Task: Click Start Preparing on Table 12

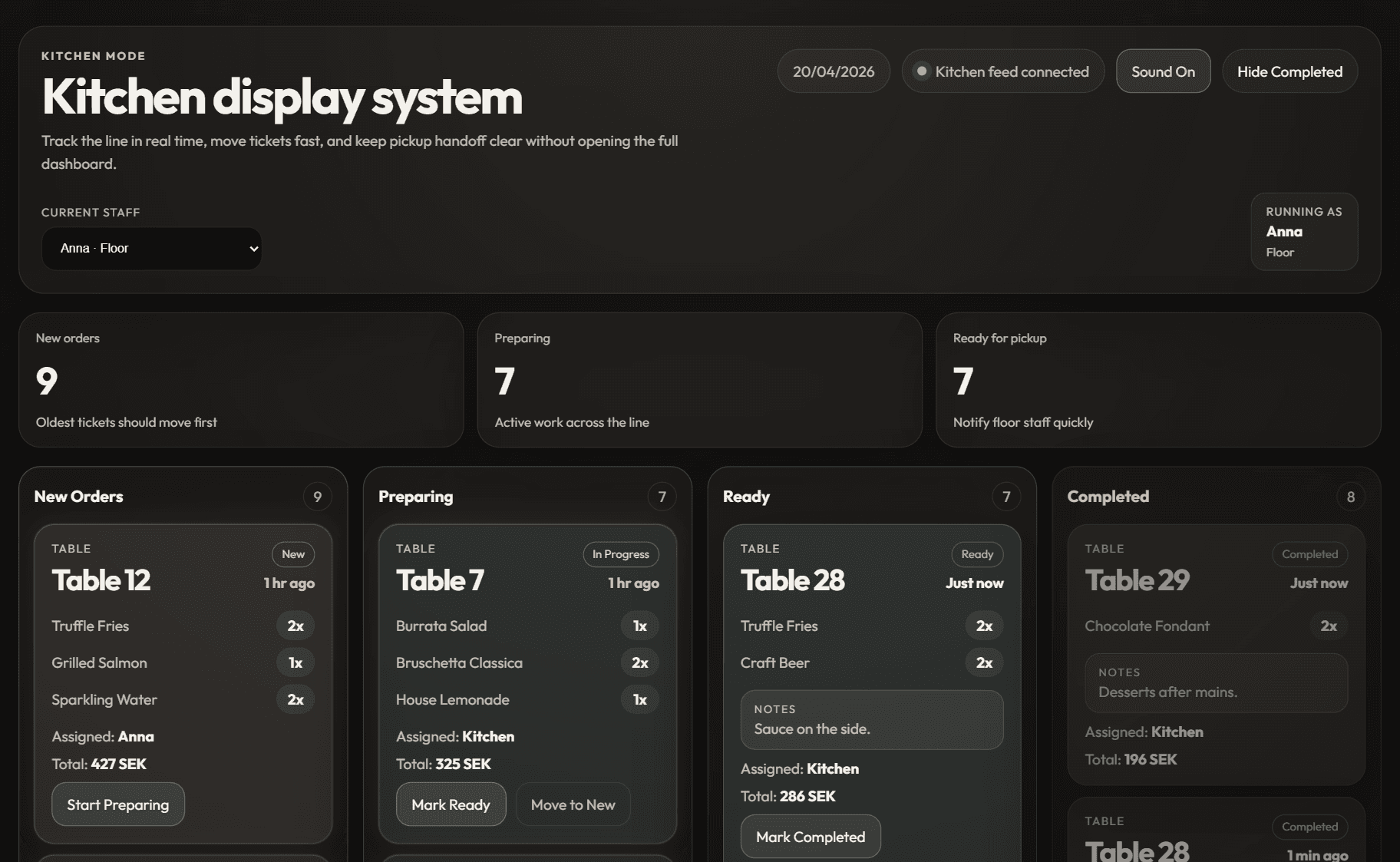Action: [x=117, y=804]
